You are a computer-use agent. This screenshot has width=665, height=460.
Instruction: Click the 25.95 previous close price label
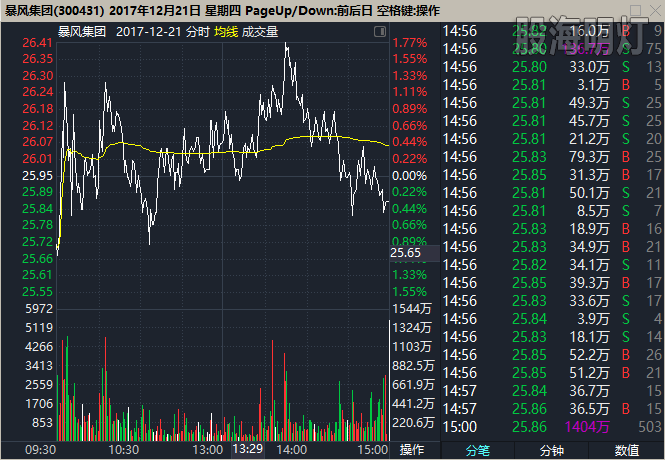pos(37,176)
